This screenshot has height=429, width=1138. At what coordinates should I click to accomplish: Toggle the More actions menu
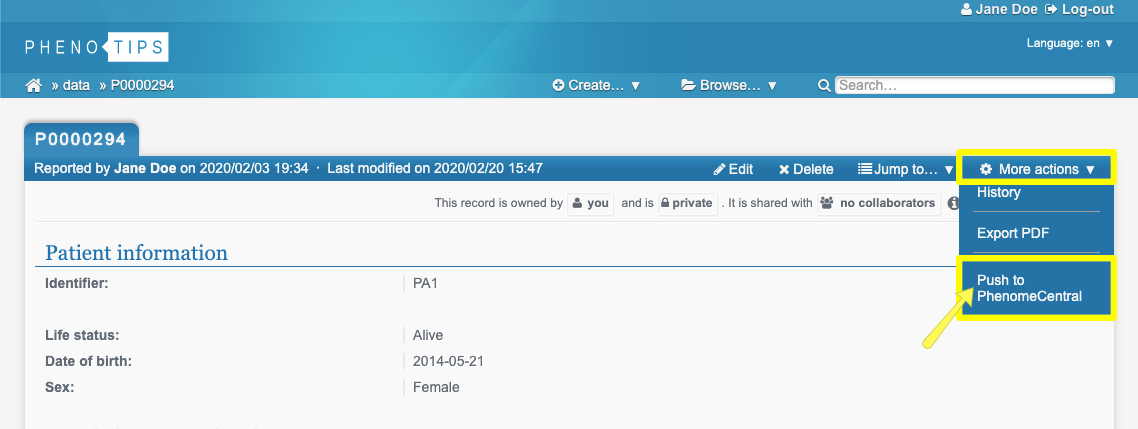coord(1036,169)
